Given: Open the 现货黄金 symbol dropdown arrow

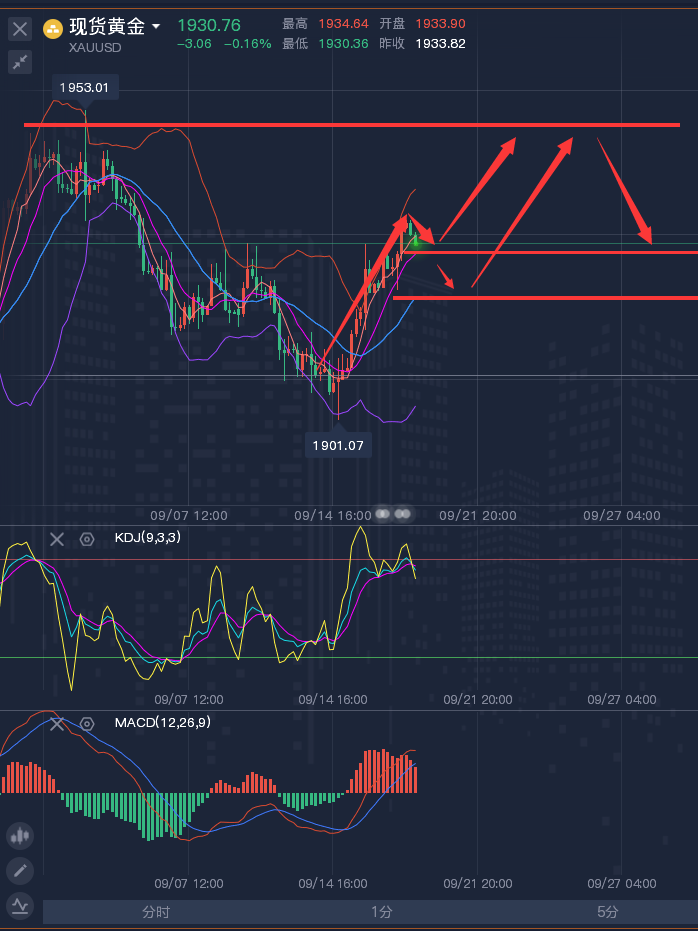Looking at the screenshot, I should [156, 26].
